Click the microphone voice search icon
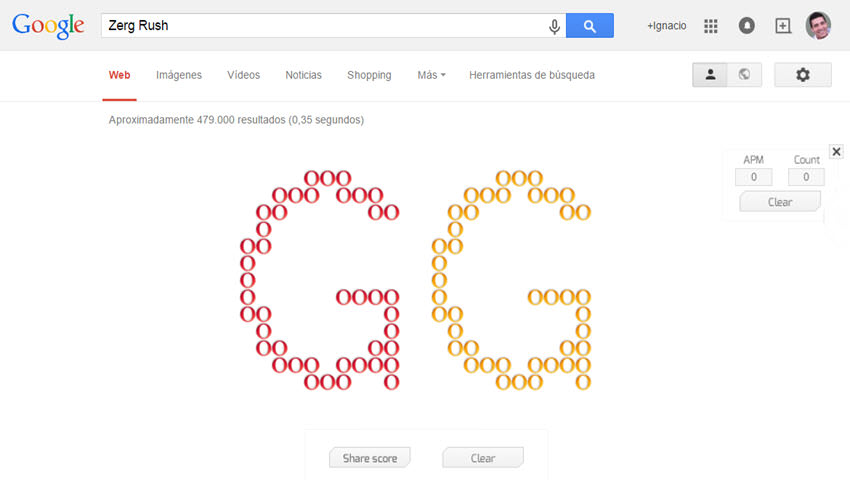Image resolution: width=850 pixels, height=480 pixels. [554, 26]
